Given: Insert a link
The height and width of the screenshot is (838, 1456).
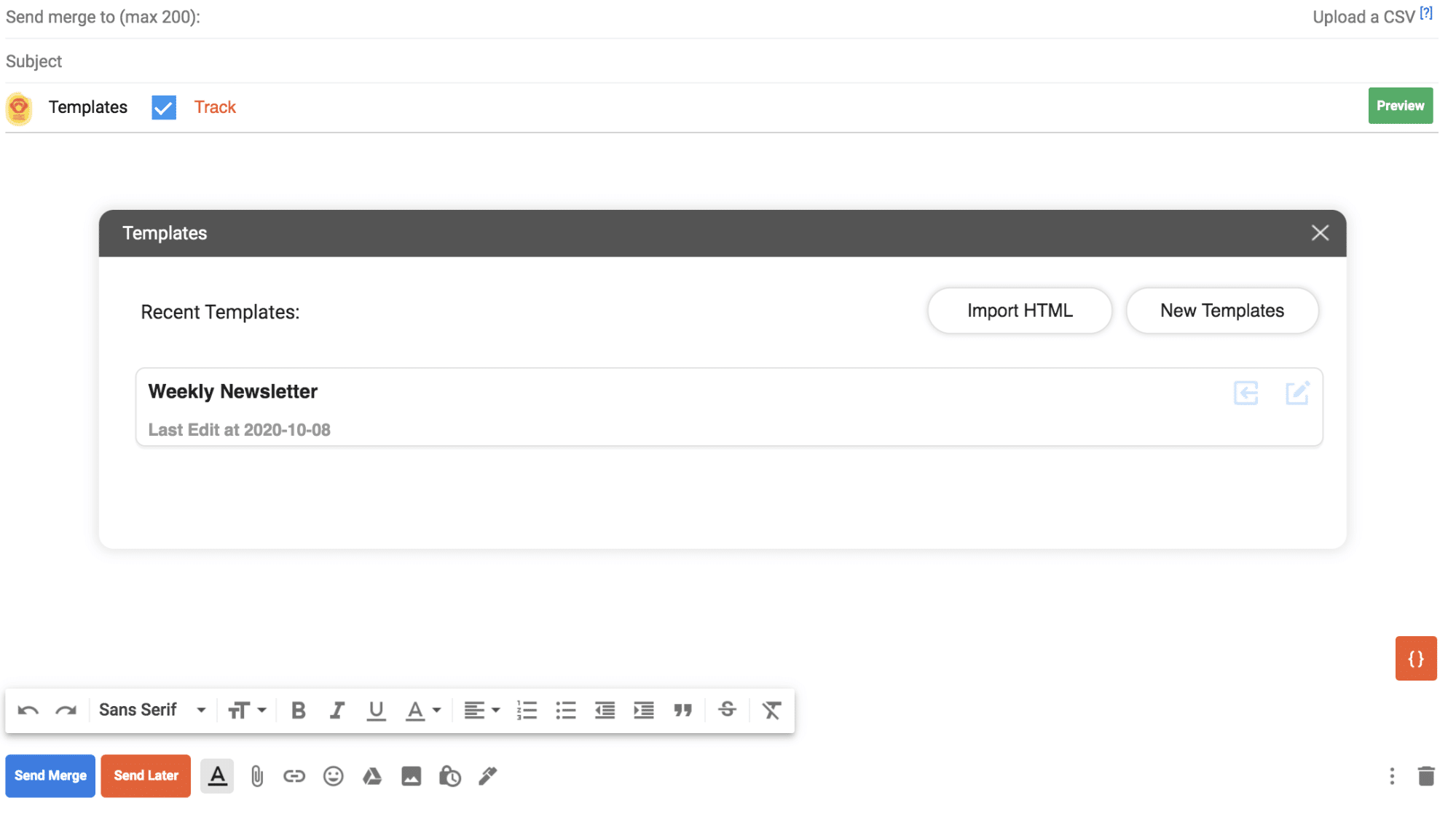Looking at the screenshot, I should click(294, 776).
